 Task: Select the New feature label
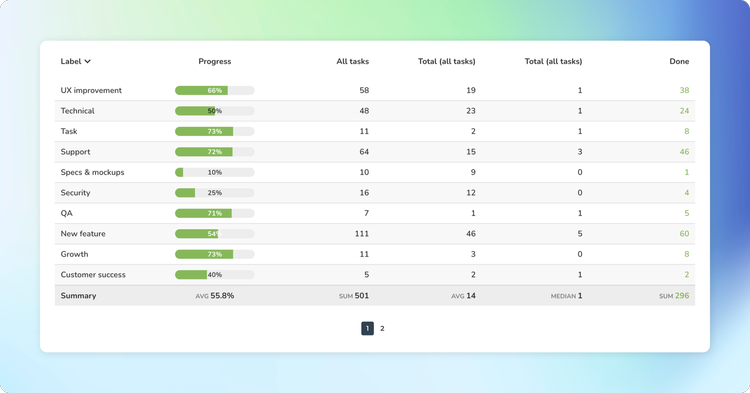click(83, 234)
